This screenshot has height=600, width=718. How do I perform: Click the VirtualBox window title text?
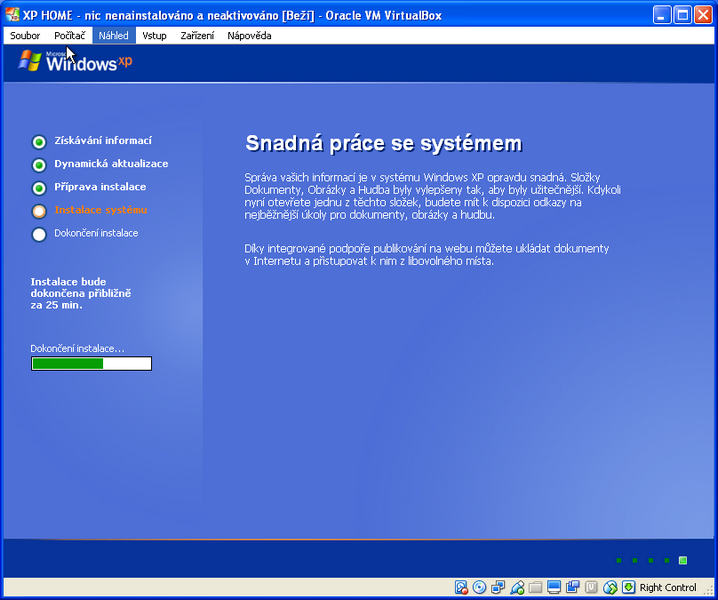232,16
